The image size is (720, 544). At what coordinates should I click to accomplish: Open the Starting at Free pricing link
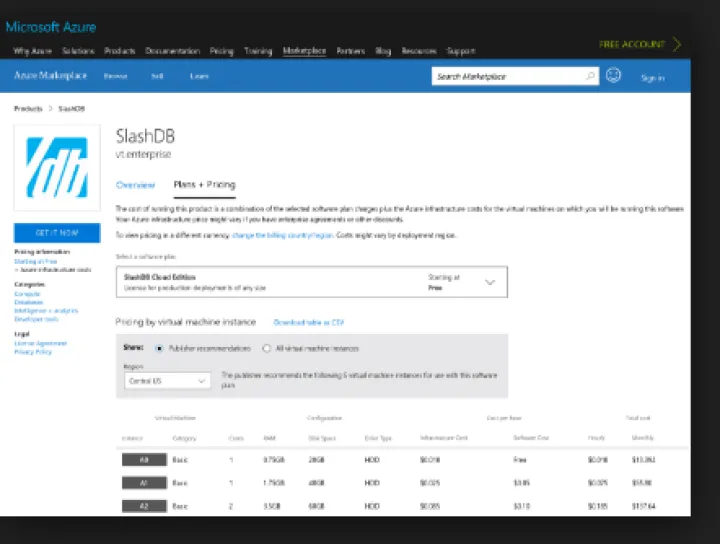pyautogui.click(x=36, y=261)
